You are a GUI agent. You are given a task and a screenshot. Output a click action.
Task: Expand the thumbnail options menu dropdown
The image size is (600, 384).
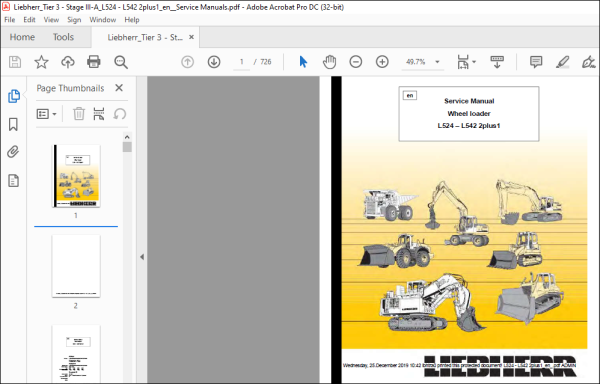[46, 114]
